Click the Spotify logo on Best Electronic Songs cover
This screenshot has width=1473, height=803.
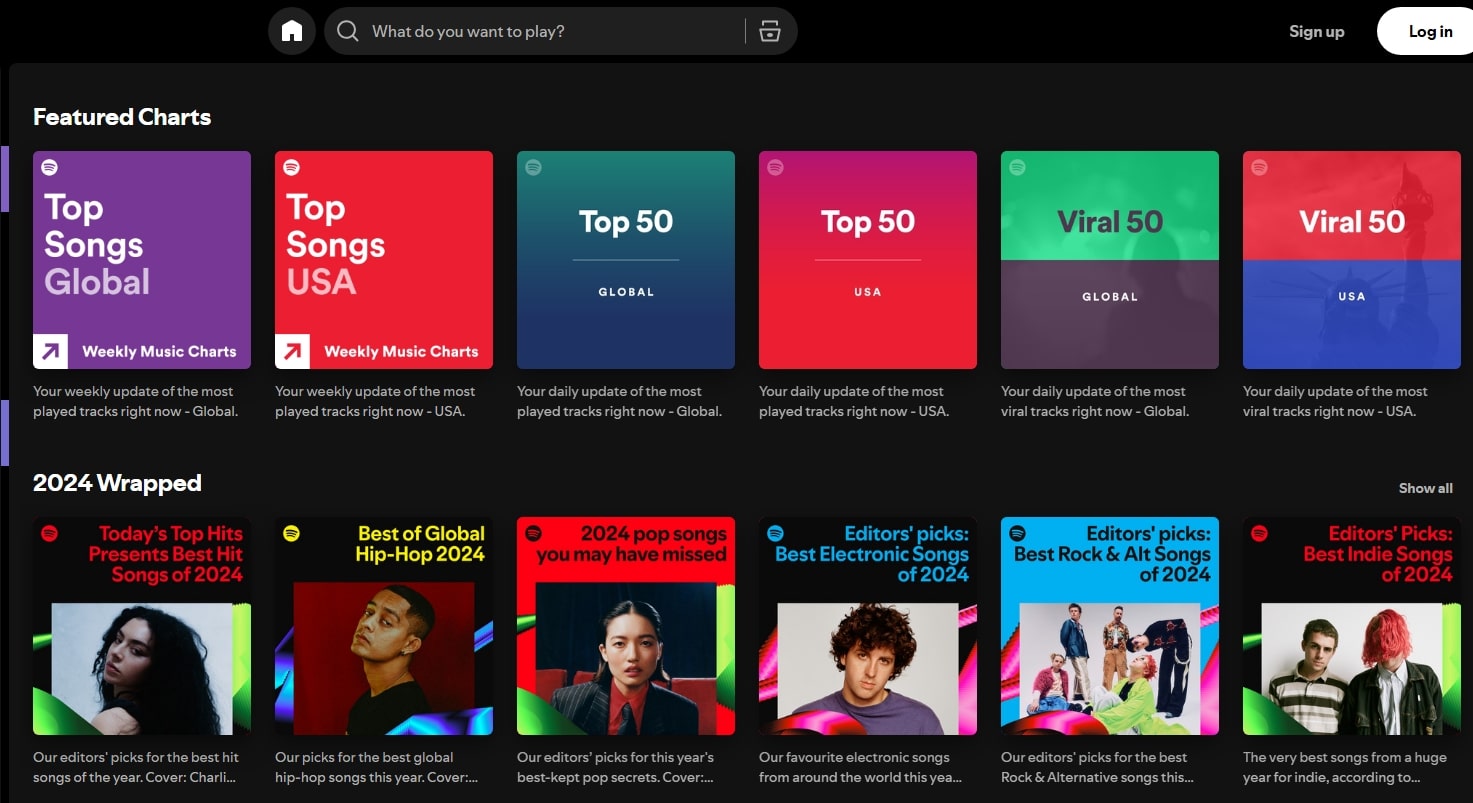coord(774,533)
